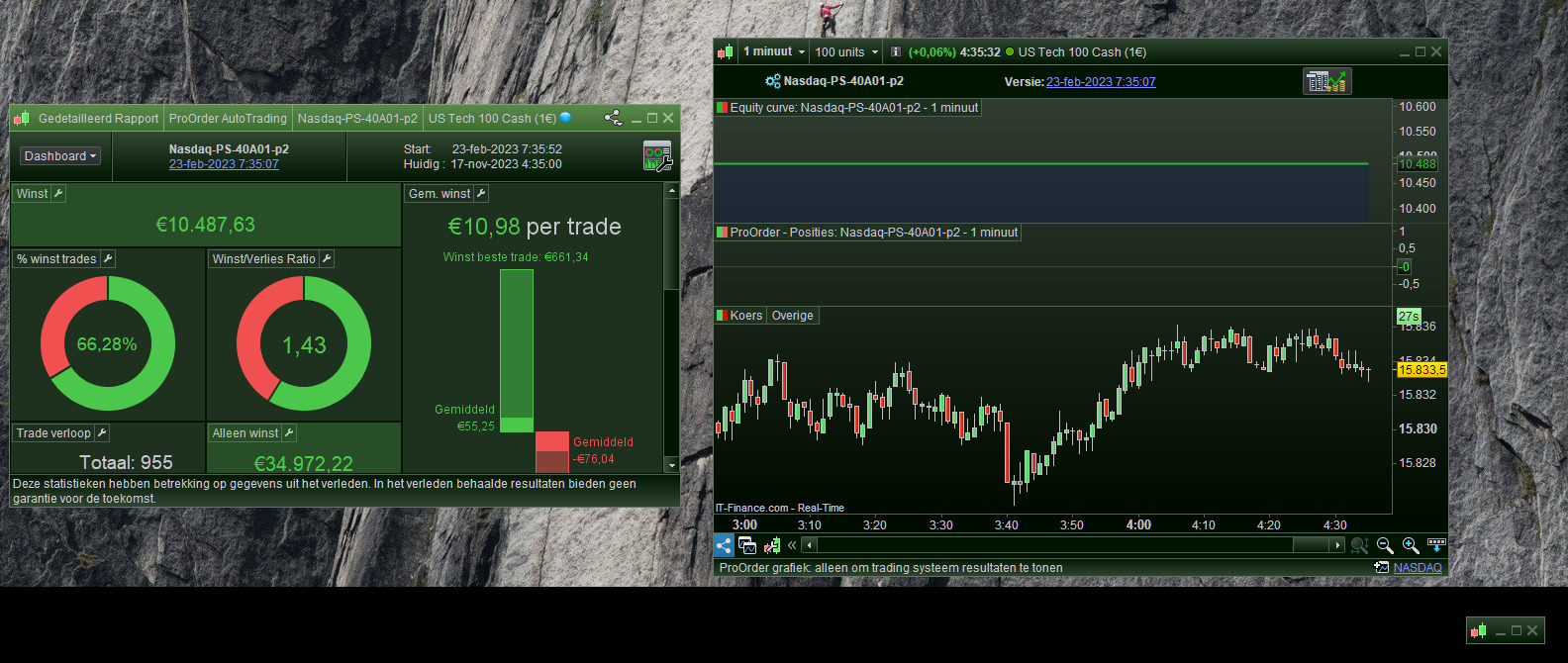This screenshot has height=663, width=1568.
Task: Click the chart horizontal scrollbar thumb
Action: 1311,545
